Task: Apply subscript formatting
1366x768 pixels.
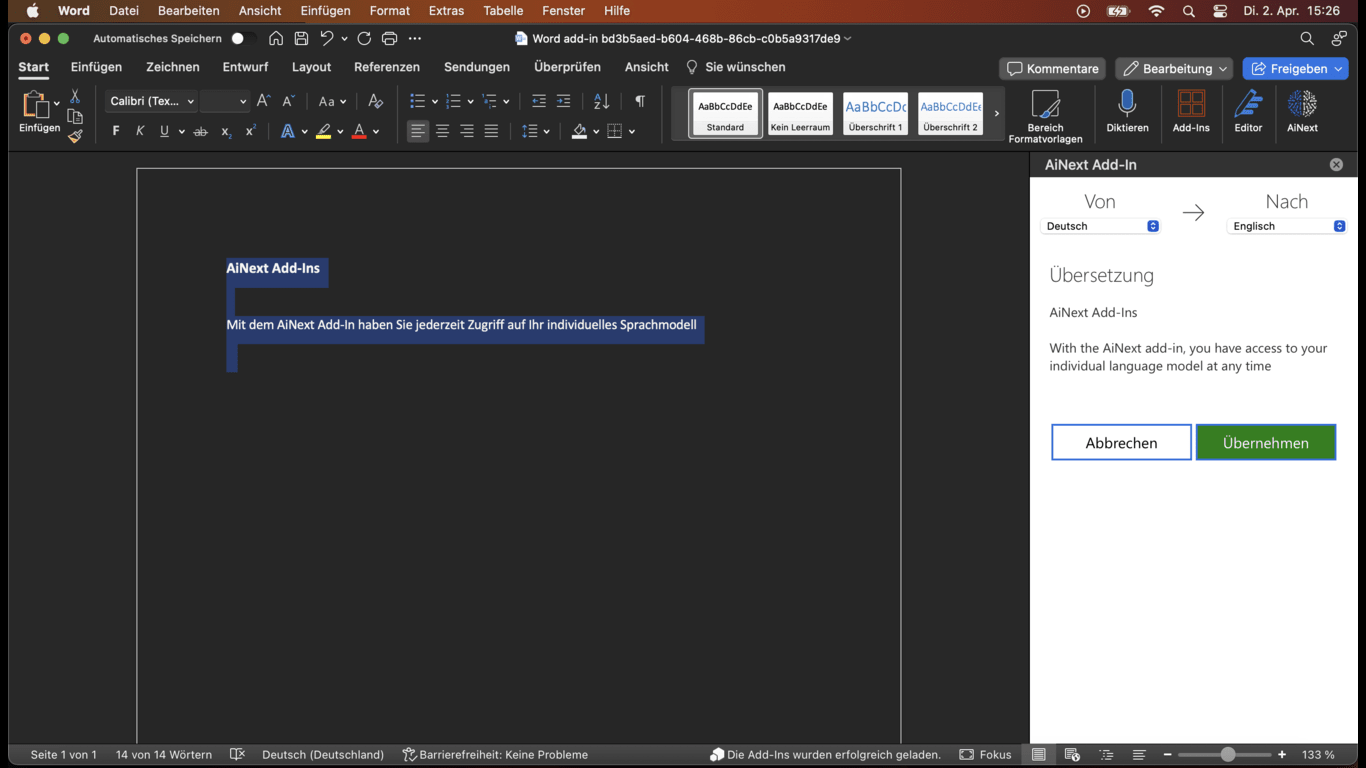Action: click(226, 131)
